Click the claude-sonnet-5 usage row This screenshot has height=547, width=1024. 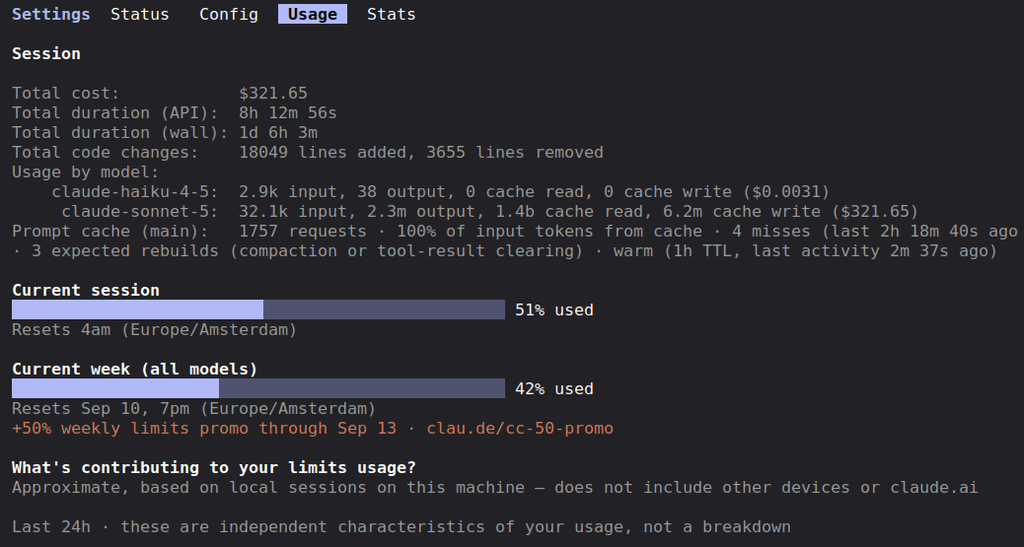point(490,211)
